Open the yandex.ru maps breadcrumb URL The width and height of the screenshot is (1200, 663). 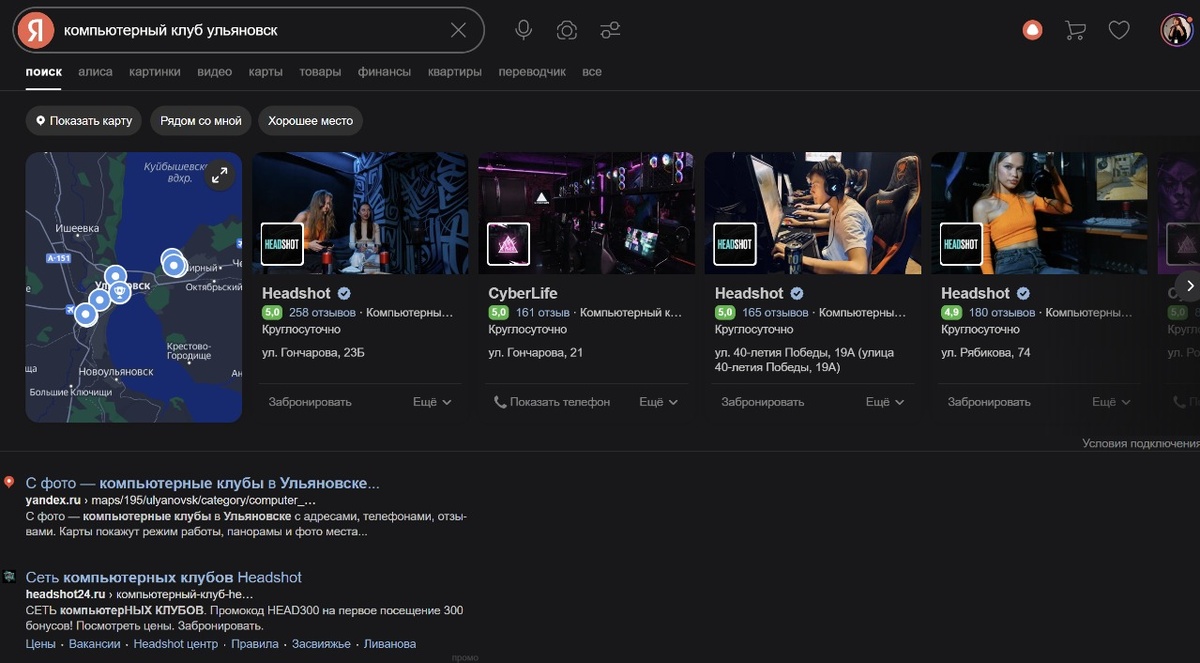tap(170, 500)
